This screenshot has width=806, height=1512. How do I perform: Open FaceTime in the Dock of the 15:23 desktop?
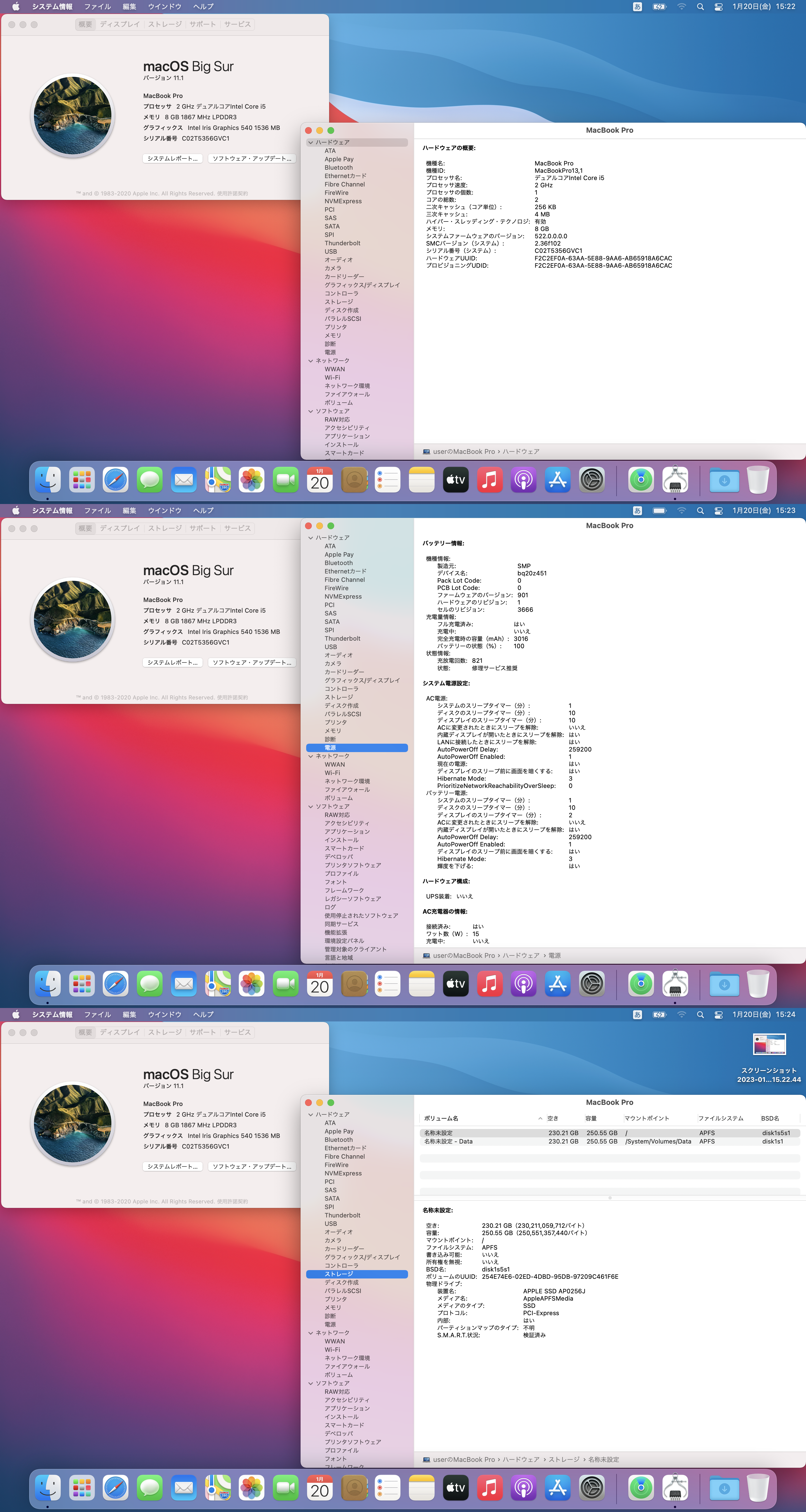286,984
